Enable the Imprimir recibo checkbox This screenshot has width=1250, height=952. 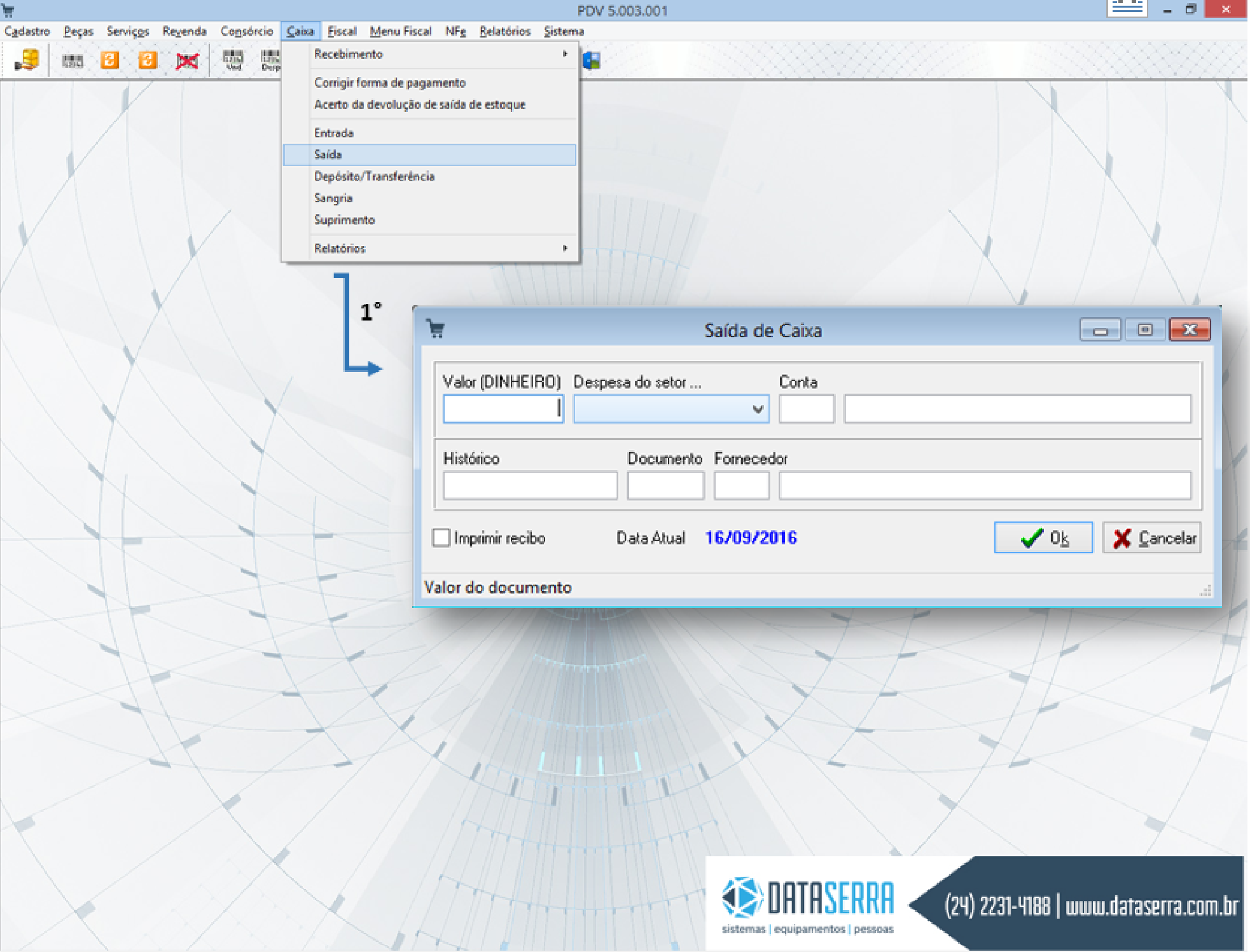441,538
